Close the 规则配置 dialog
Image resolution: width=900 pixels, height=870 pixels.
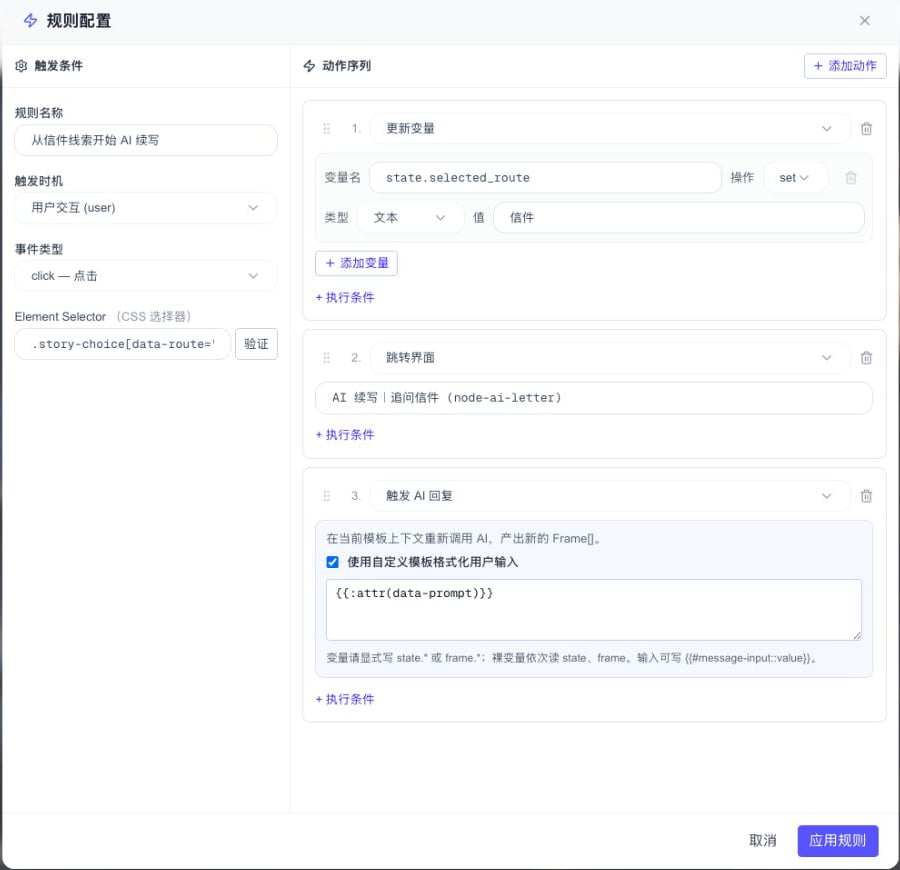coord(864,21)
